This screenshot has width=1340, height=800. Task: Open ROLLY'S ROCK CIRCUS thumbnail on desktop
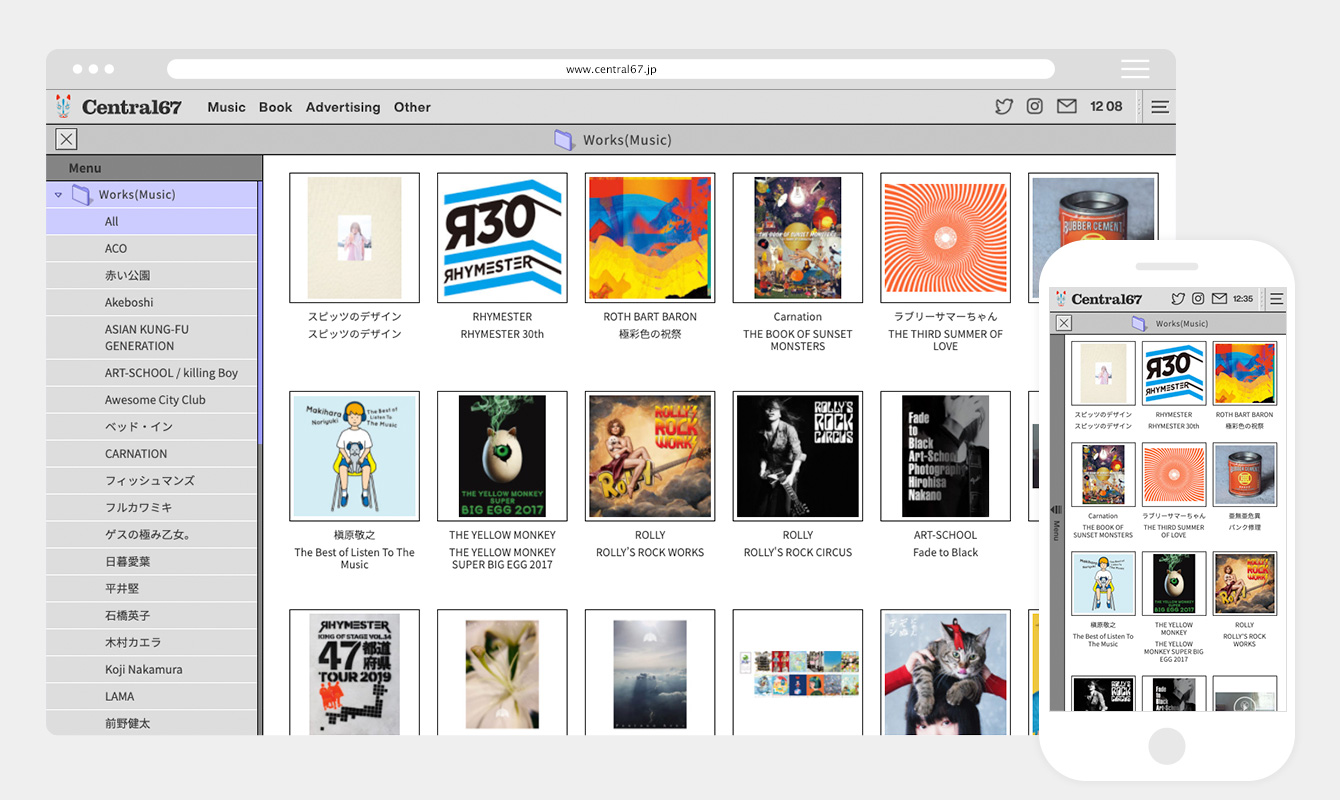point(798,456)
